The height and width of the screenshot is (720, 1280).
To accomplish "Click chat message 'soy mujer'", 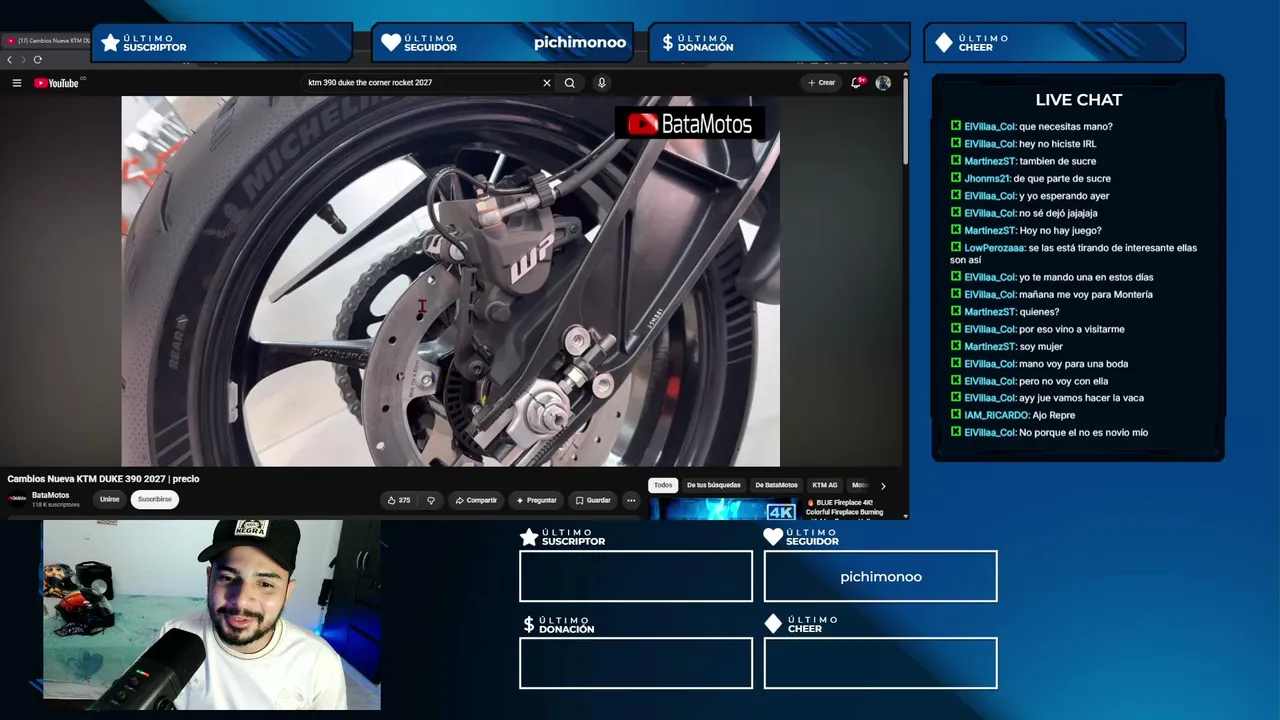I will [1041, 347].
